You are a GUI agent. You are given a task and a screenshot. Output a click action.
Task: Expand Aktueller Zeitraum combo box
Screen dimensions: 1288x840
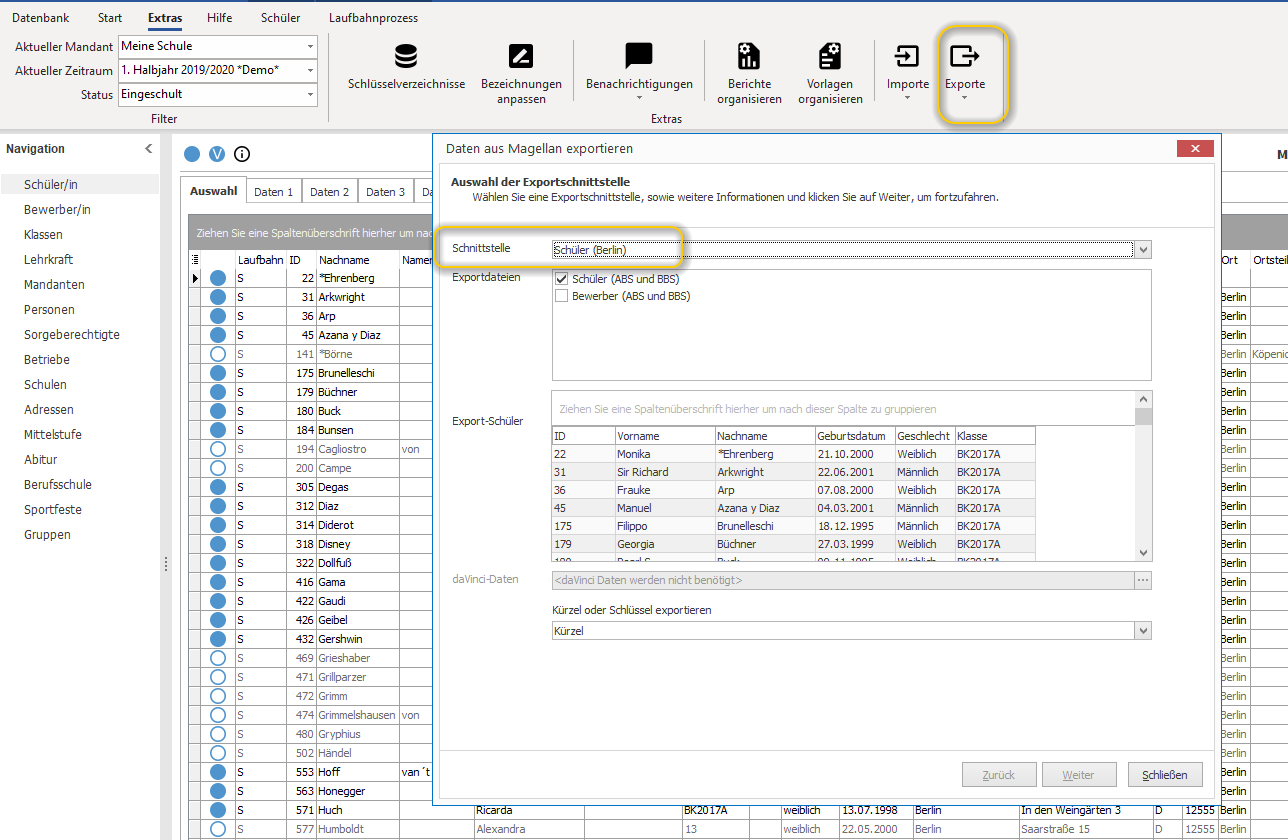310,70
